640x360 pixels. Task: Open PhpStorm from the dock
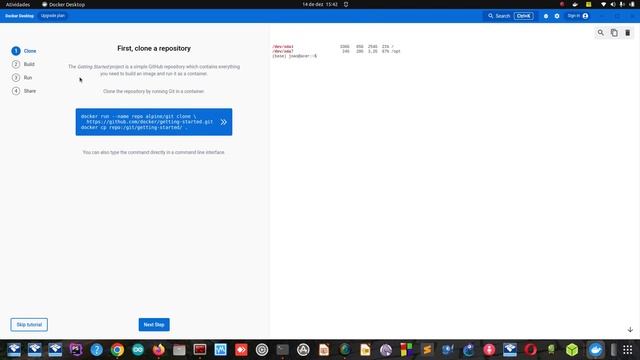[76, 350]
